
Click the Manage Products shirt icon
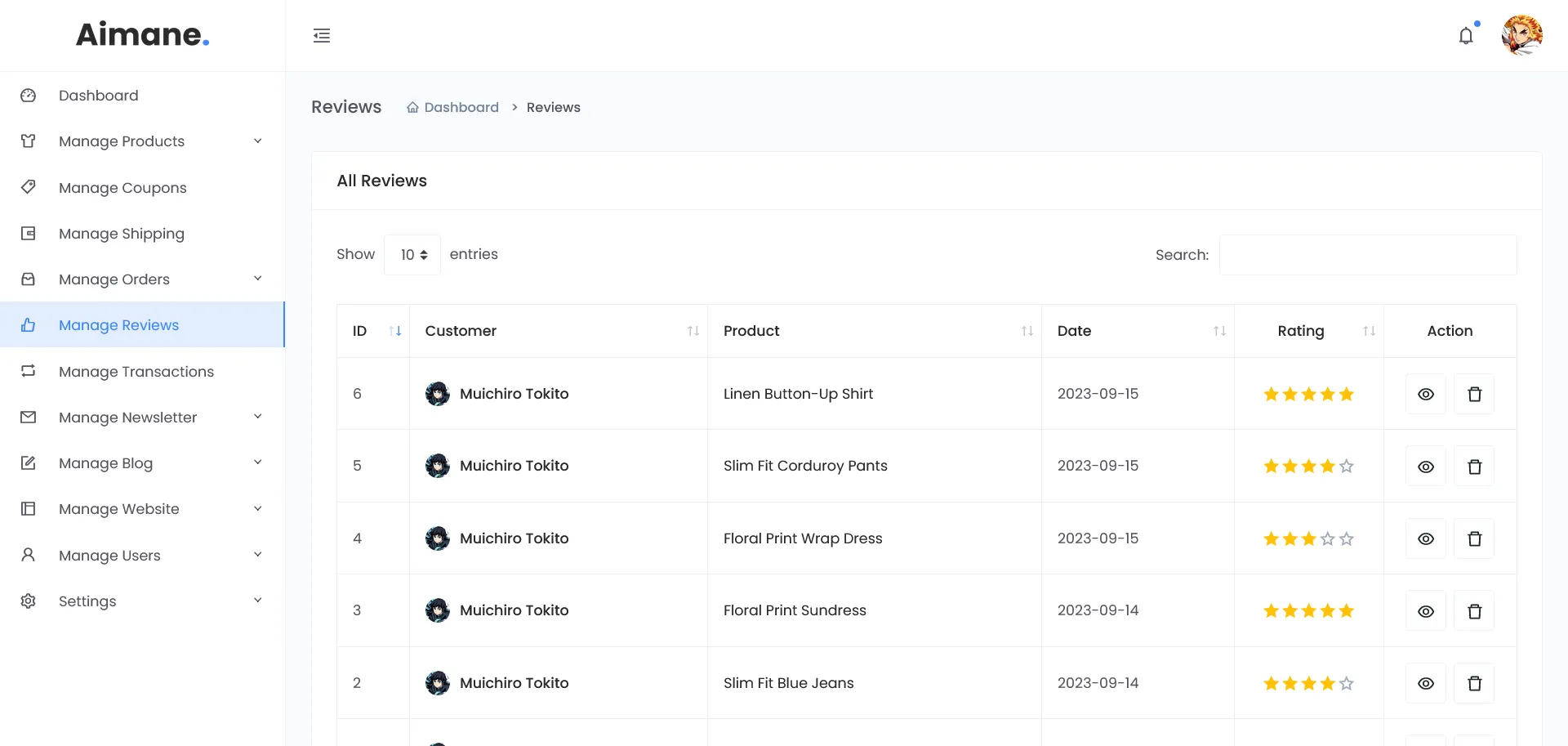tap(28, 141)
